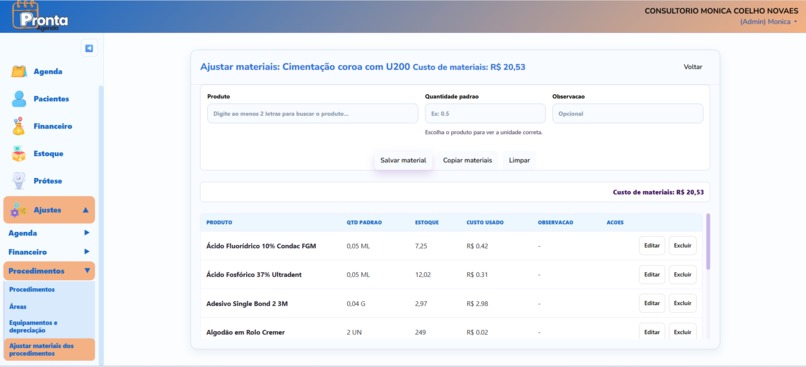Collapse the Procedimentos submenu
Viewport: 806px width, 367px height.
pyautogui.click(x=49, y=271)
